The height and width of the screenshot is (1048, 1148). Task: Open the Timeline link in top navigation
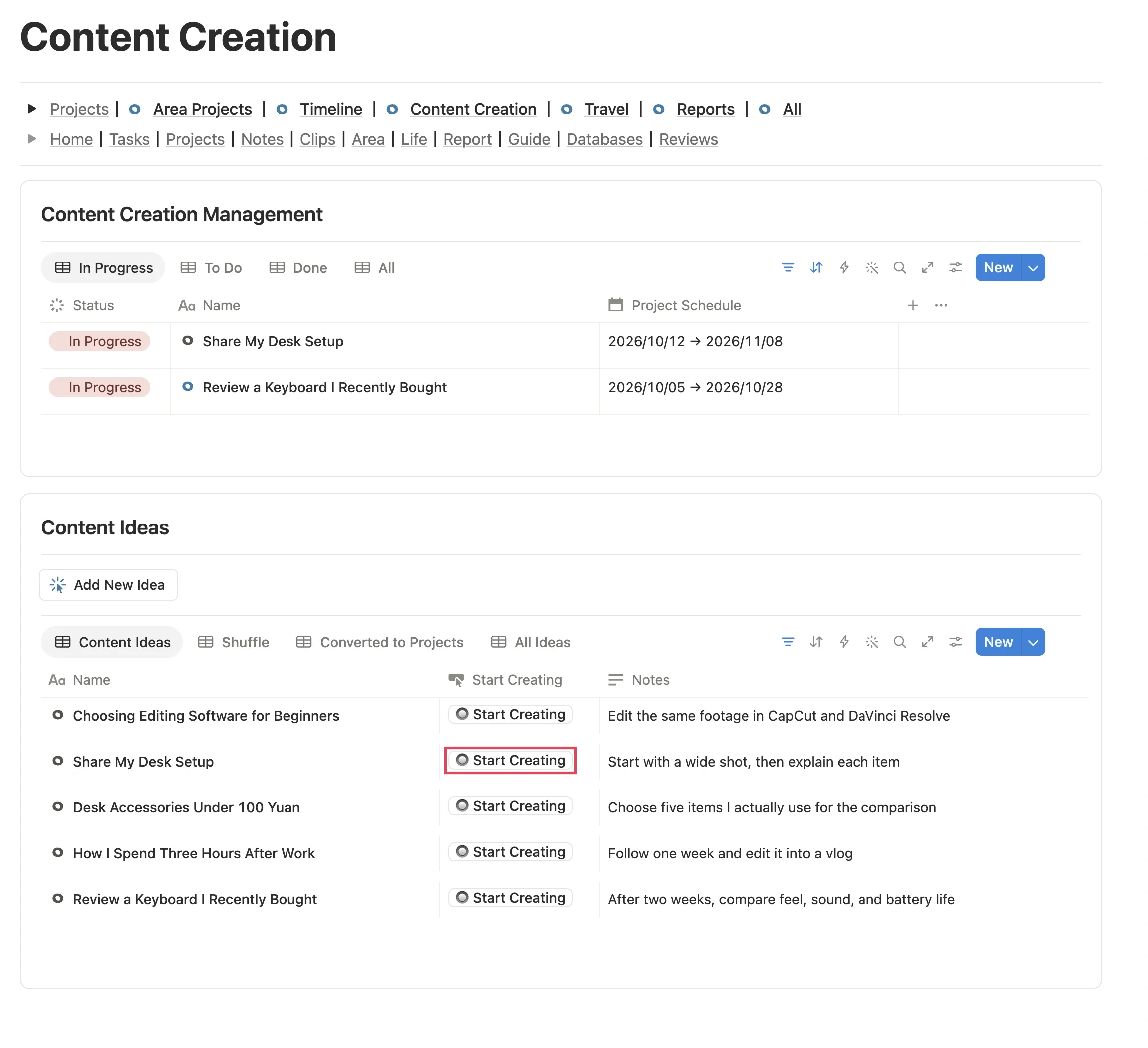click(331, 109)
